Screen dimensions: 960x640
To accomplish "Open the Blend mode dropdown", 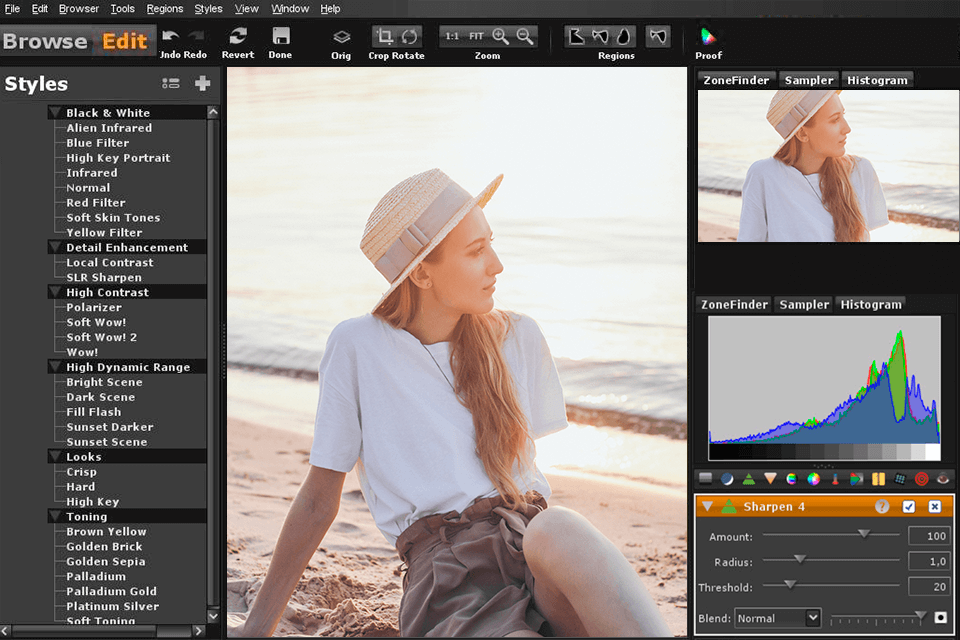I will [778, 618].
